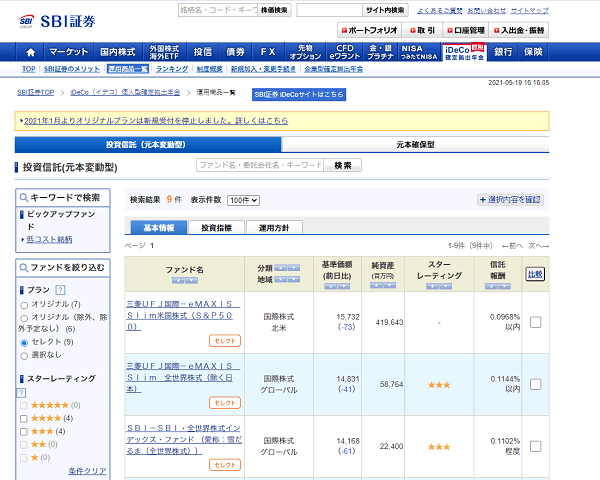Select オリジナル(除外、除外予定なし) radio
600x480 pixels.
point(24,318)
